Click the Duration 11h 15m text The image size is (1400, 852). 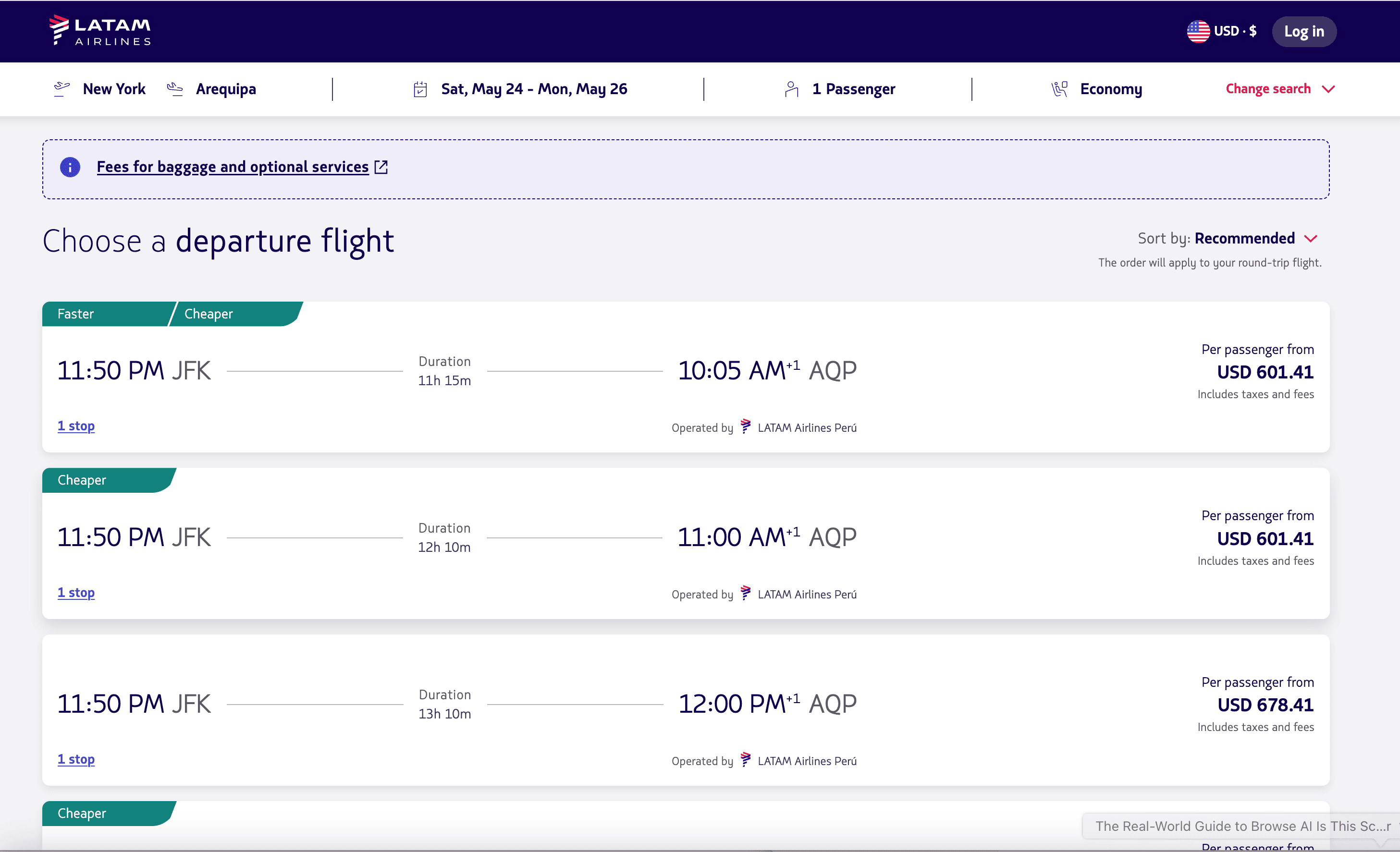point(444,371)
